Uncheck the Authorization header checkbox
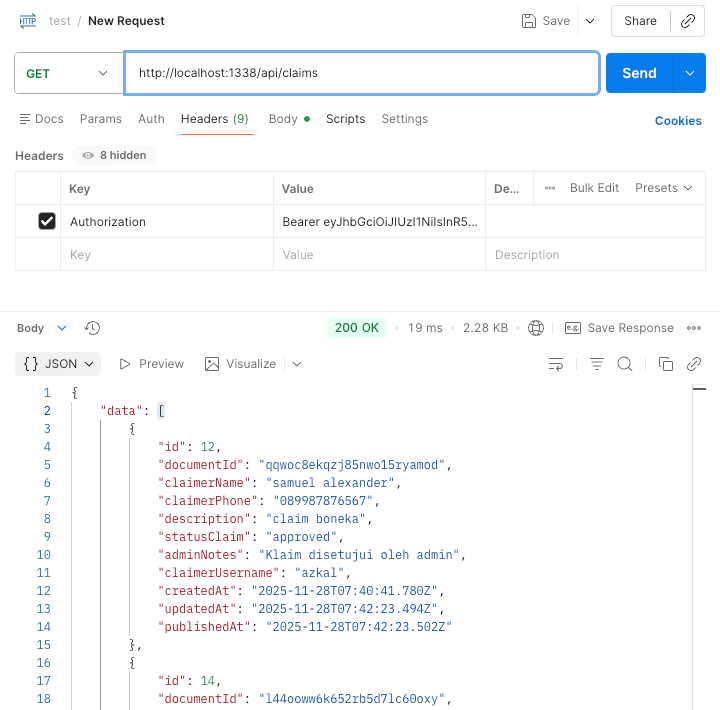Screen dimensions: 720x710 coord(47,222)
